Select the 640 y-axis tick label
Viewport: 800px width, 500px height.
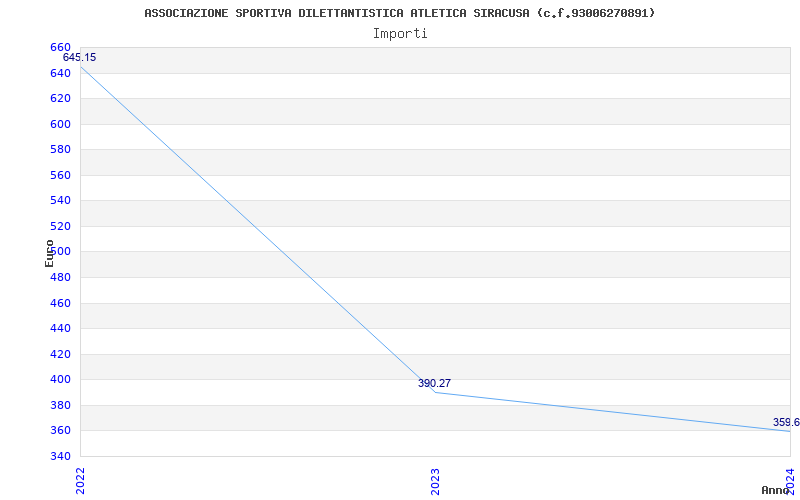[60, 73]
